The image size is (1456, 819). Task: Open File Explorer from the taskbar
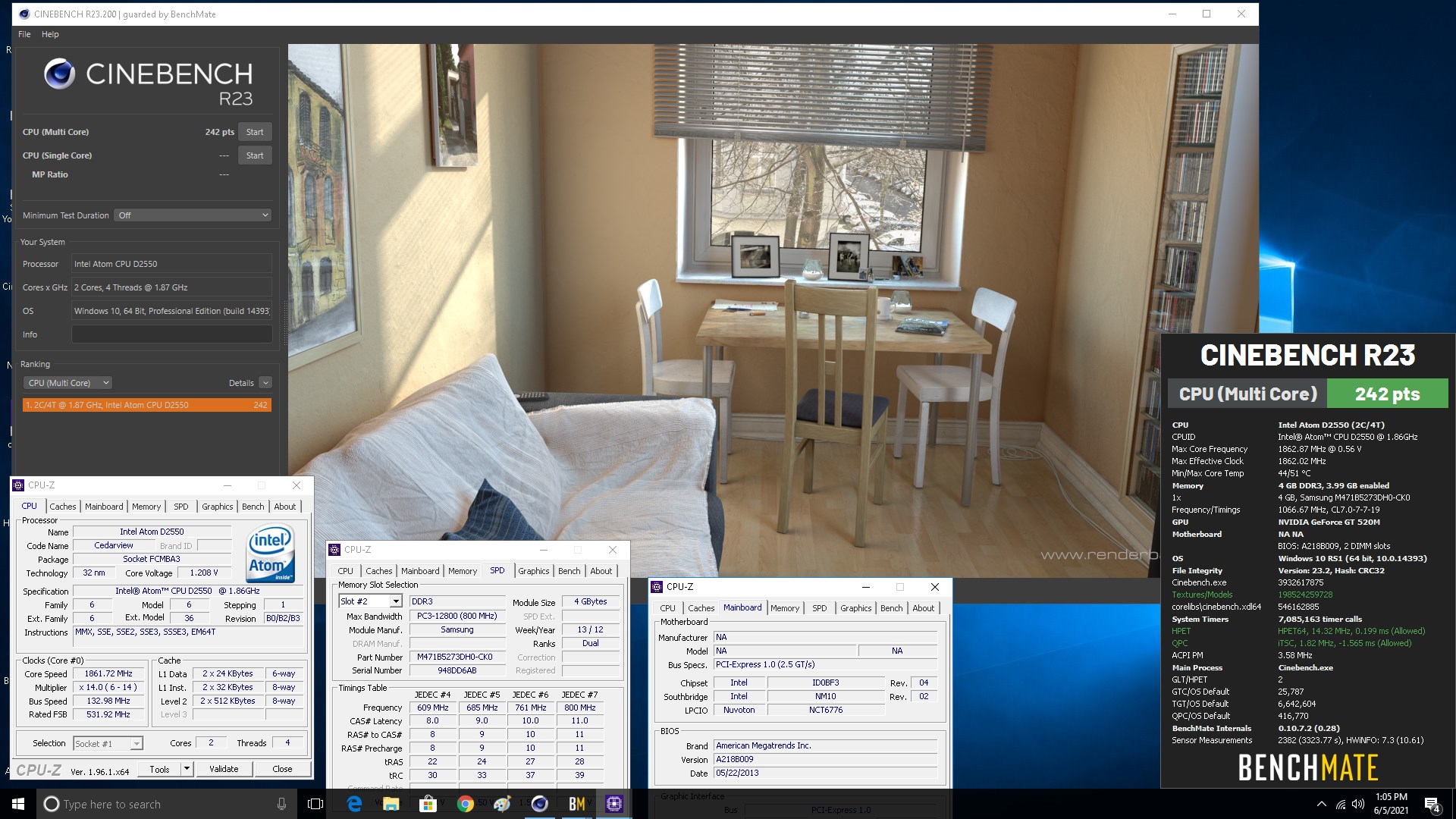pyautogui.click(x=391, y=804)
